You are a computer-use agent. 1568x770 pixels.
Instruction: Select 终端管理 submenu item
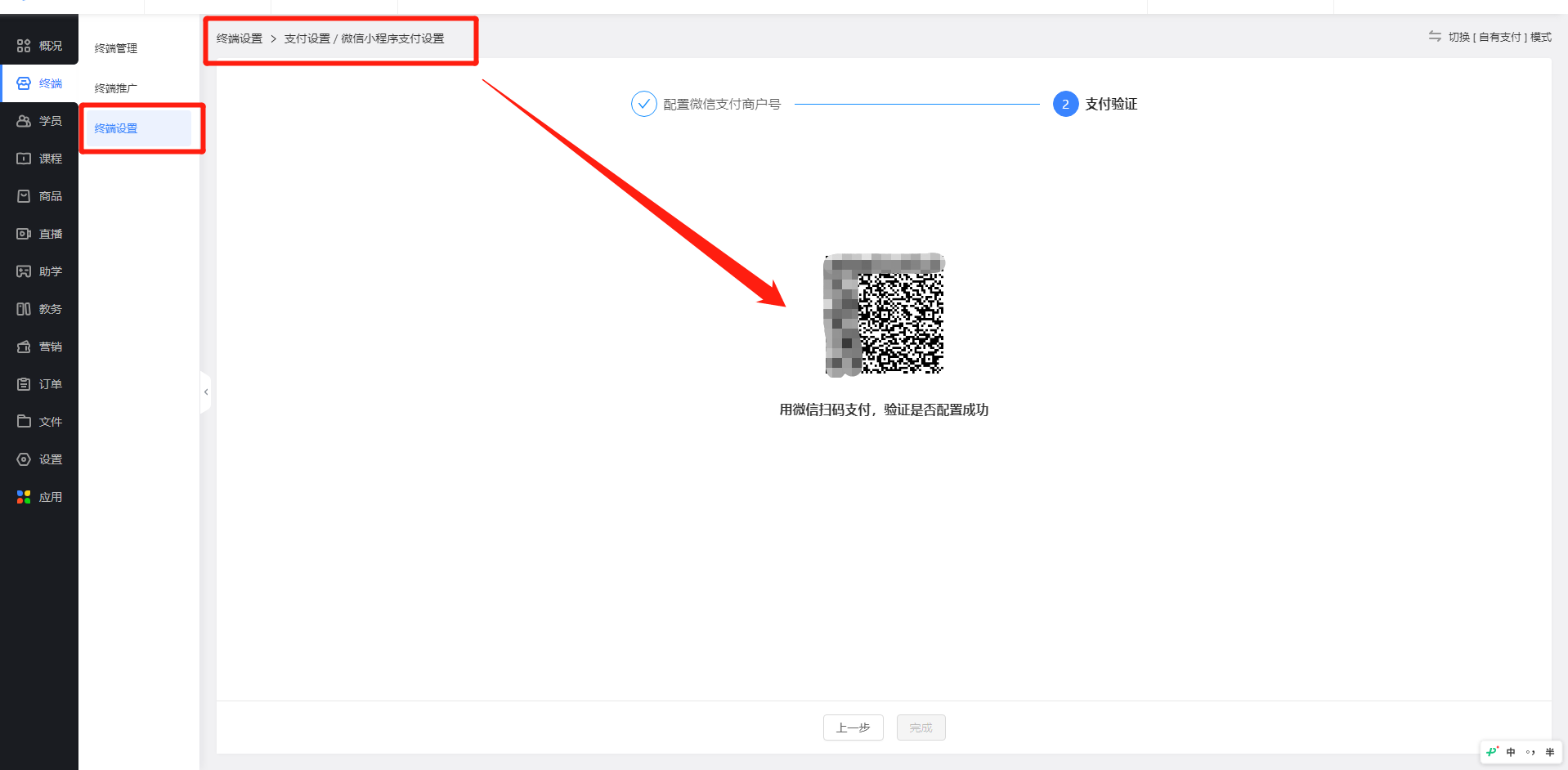[116, 48]
